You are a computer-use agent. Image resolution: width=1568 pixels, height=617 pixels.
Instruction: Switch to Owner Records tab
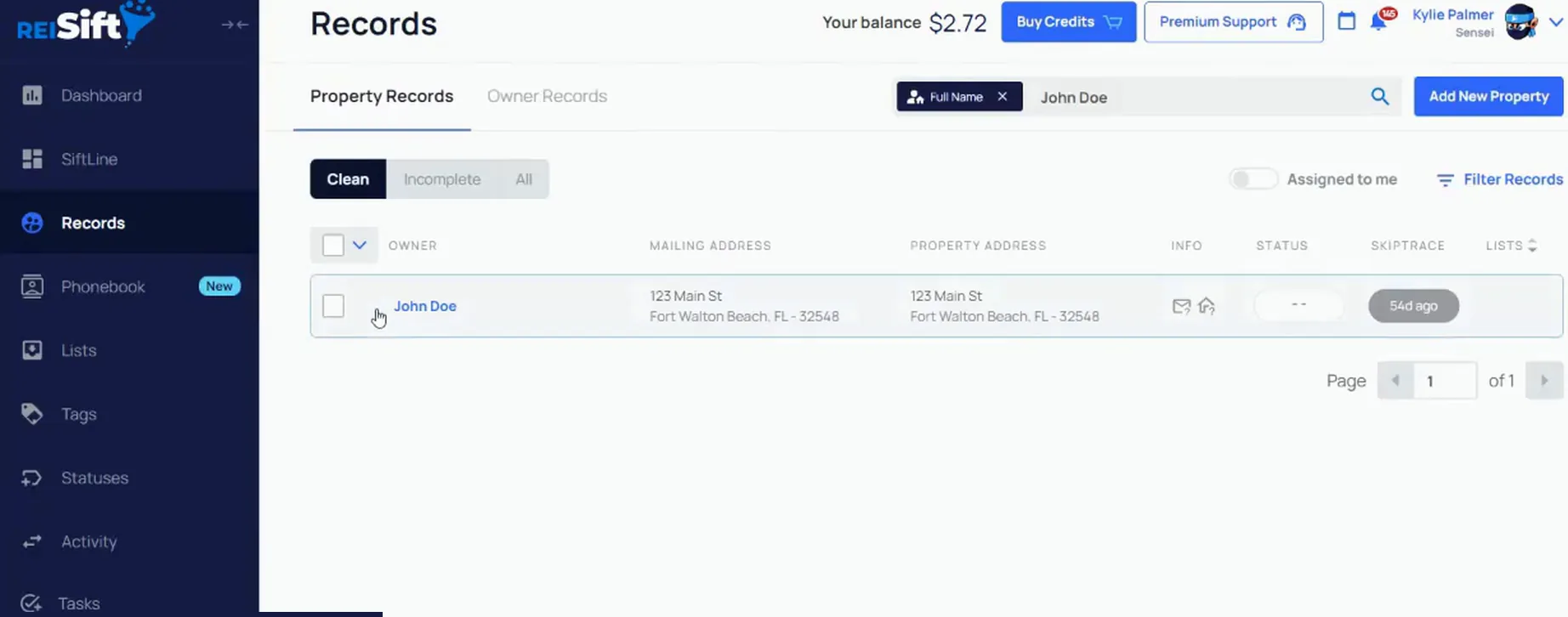(547, 97)
